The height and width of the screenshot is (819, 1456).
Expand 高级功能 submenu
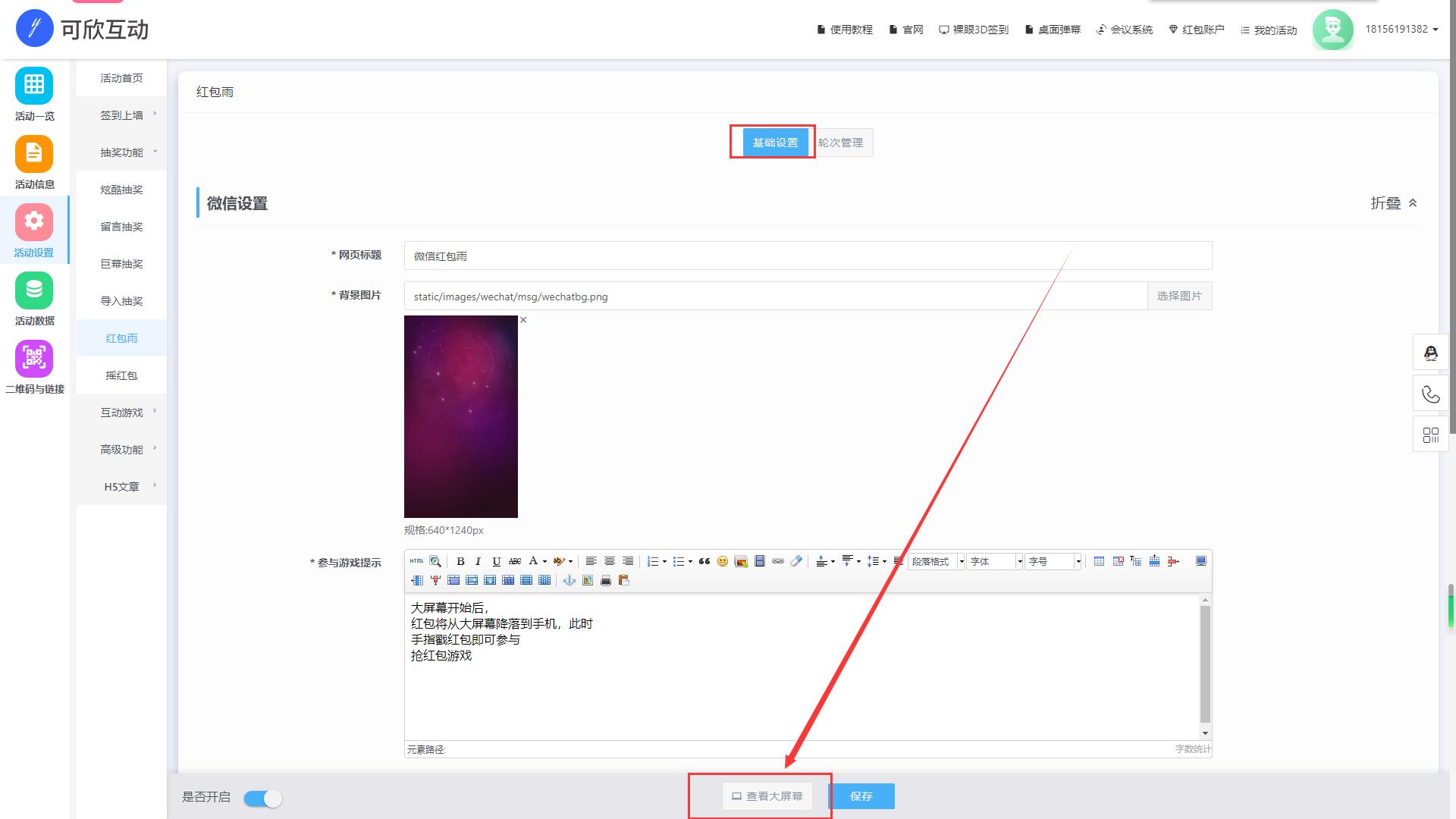click(x=121, y=450)
